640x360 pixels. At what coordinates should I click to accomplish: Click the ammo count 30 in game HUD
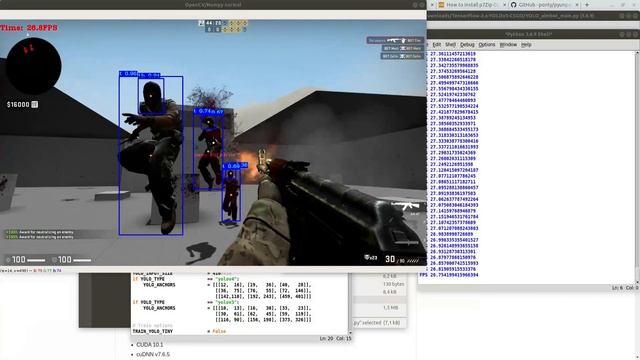coord(390,259)
